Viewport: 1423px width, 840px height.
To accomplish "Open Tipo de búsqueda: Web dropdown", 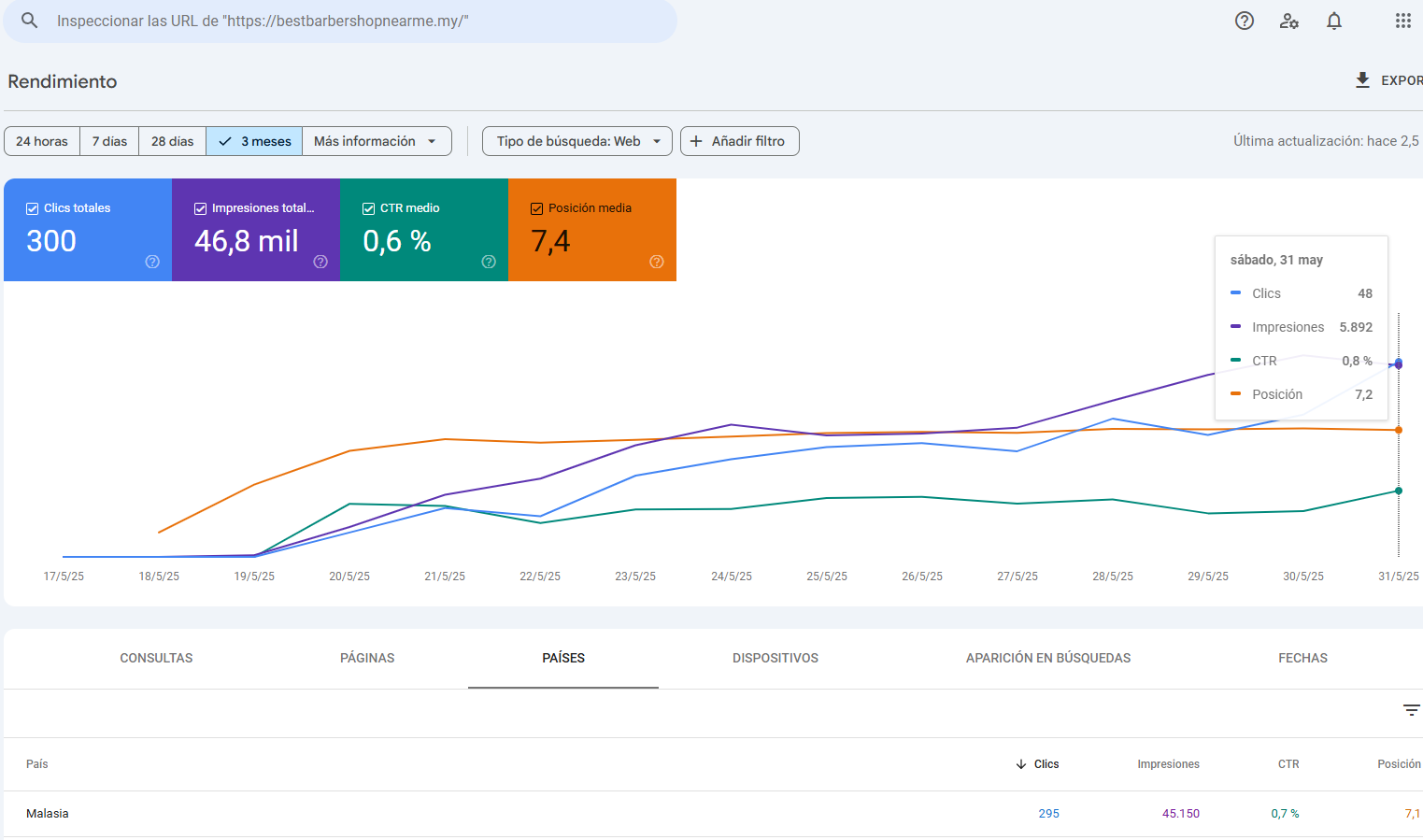I will point(577,141).
